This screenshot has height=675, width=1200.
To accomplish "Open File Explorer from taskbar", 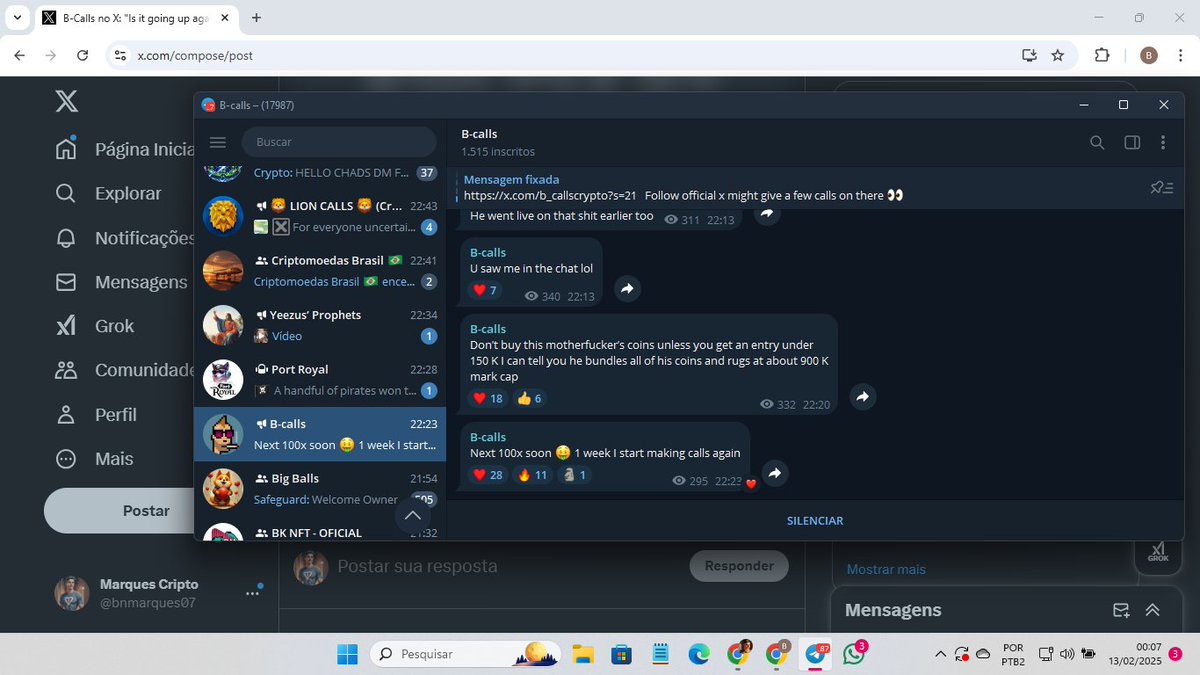I will coord(582,654).
